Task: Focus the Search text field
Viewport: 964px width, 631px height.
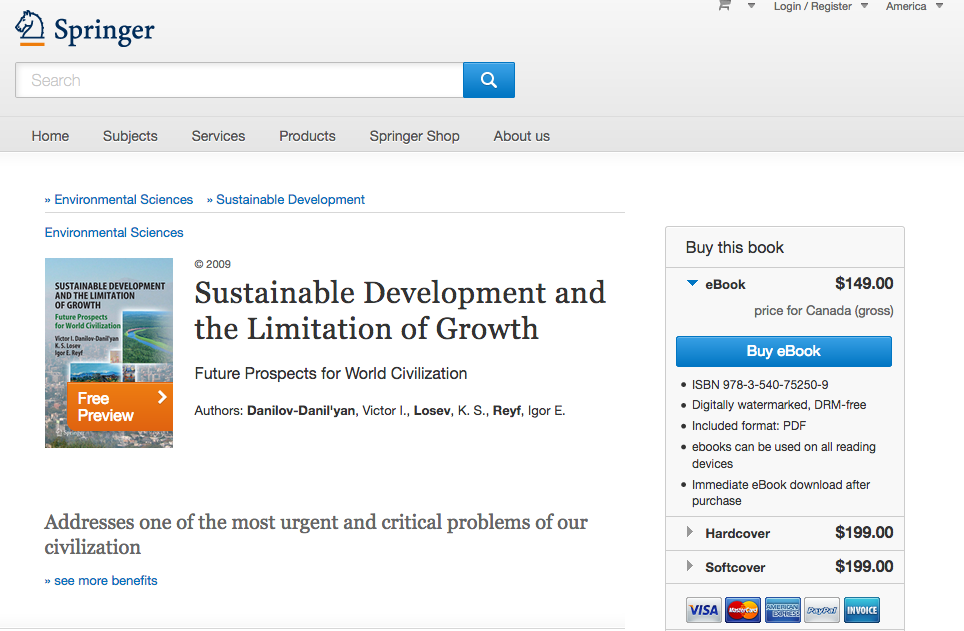Action: (239, 80)
